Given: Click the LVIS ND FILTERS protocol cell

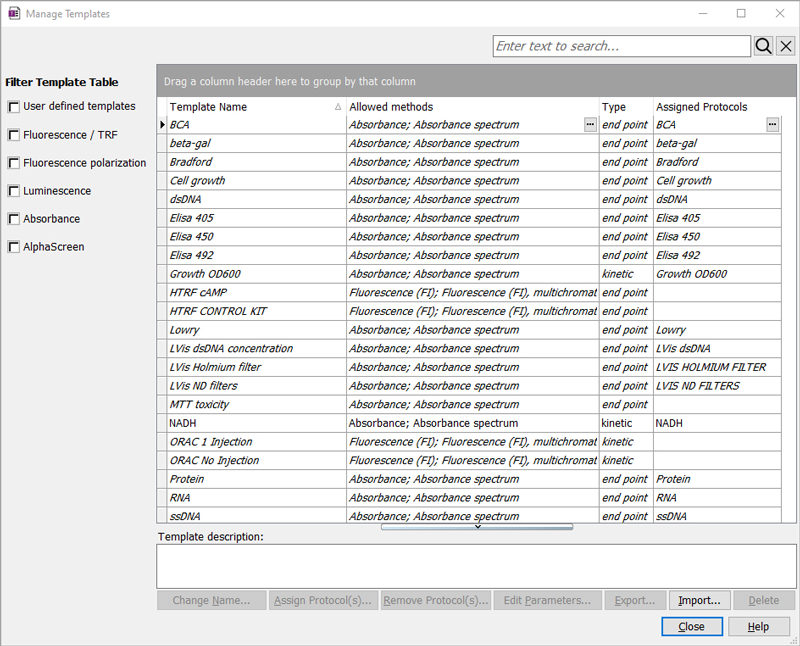Looking at the screenshot, I should pyautogui.click(x=717, y=386).
